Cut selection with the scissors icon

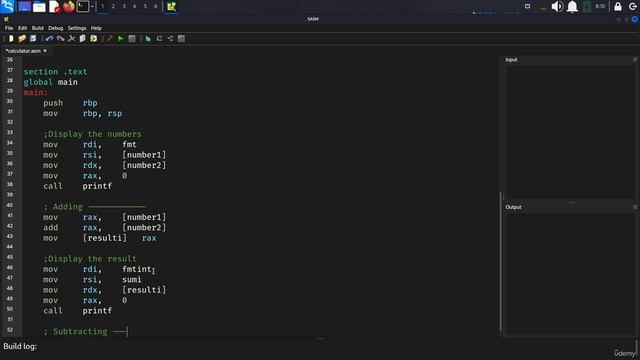point(71,38)
